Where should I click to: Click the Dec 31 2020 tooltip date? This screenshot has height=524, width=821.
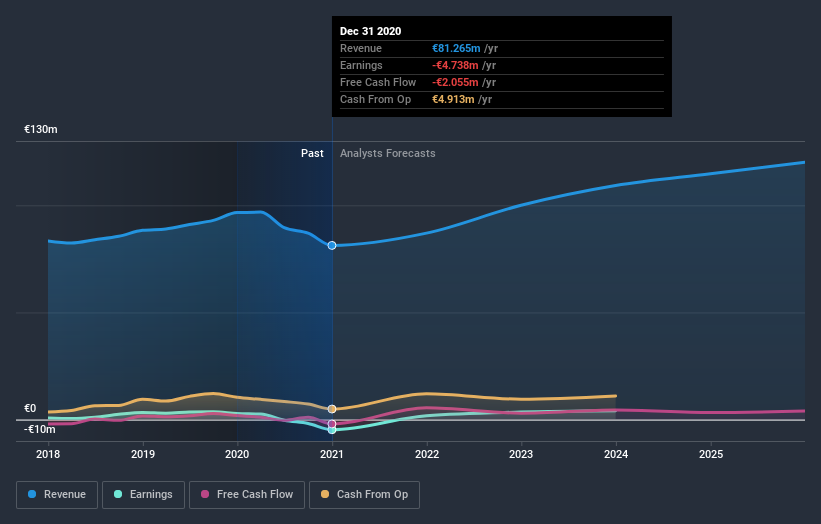[x=371, y=31]
